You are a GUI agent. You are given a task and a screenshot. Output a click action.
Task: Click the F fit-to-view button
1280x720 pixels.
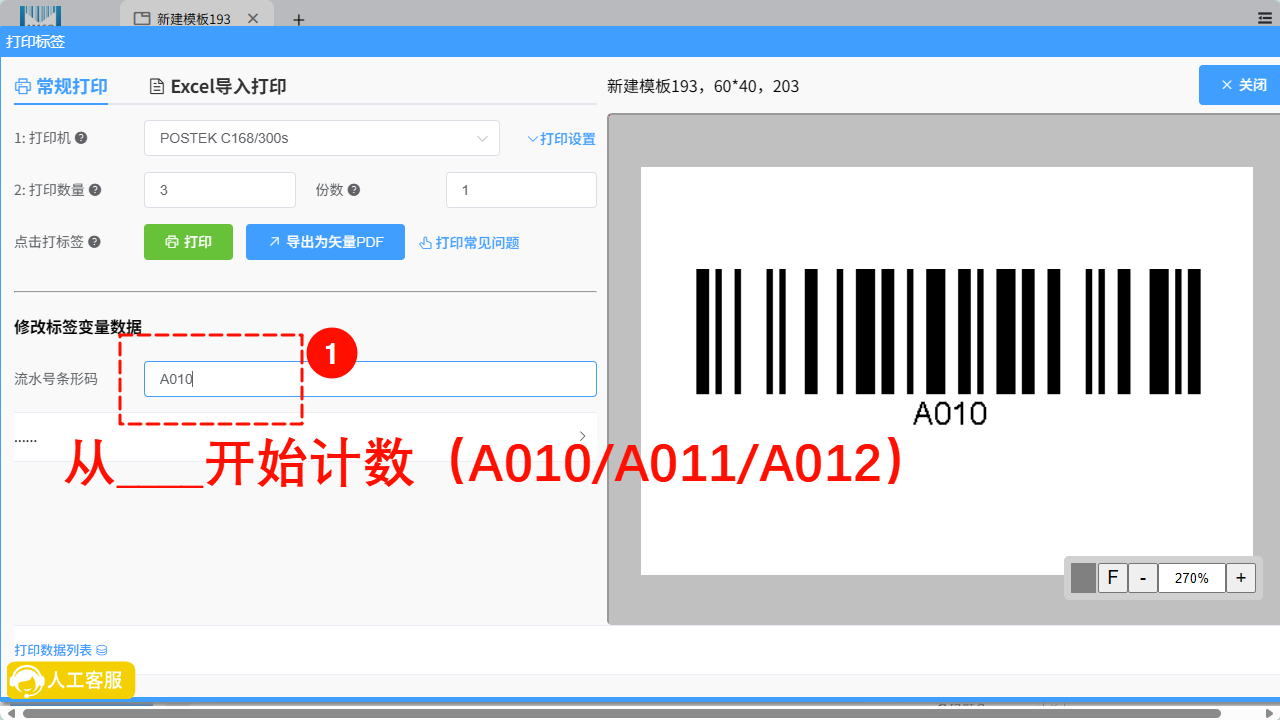pyautogui.click(x=1112, y=578)
